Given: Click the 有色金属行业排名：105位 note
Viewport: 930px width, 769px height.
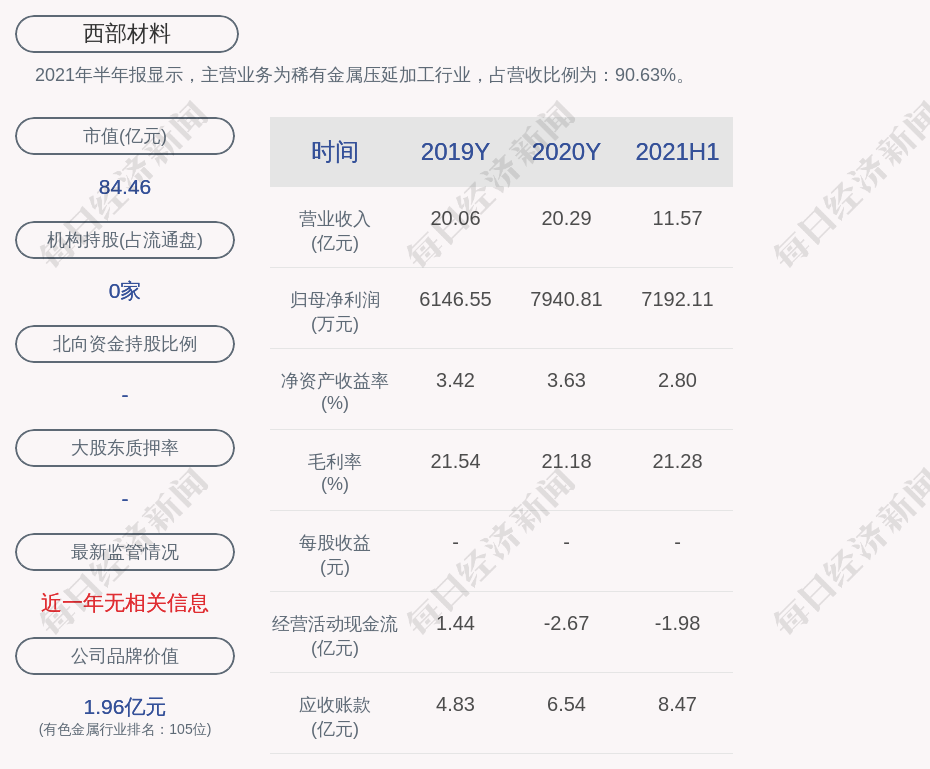Looking at the screenshot, I should point(125,729).
